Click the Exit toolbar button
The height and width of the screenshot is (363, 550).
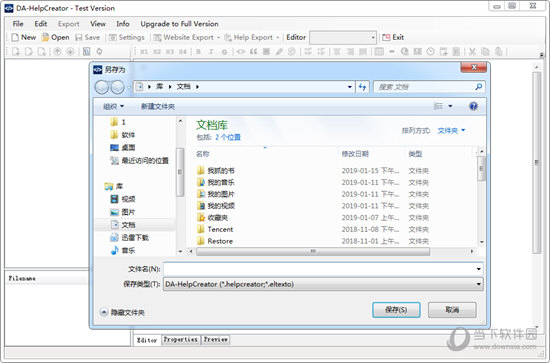click(x=393, y=37)
